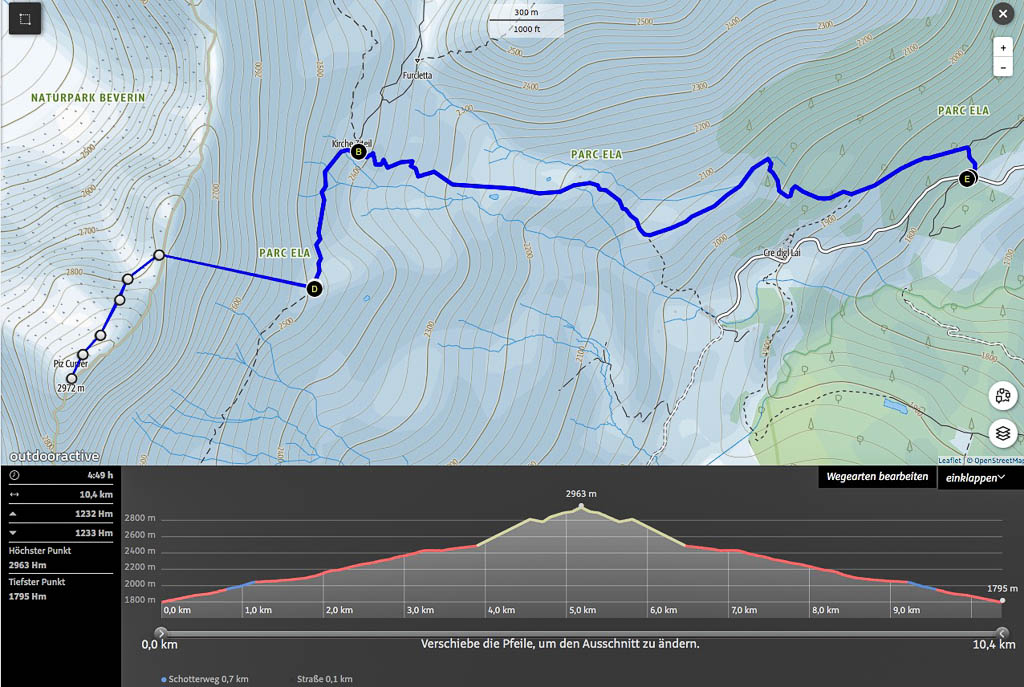Click the Leaflet attribution link
Image resolution: width=1024 pixels, height=687 pixels.
[x=950, y=460]
